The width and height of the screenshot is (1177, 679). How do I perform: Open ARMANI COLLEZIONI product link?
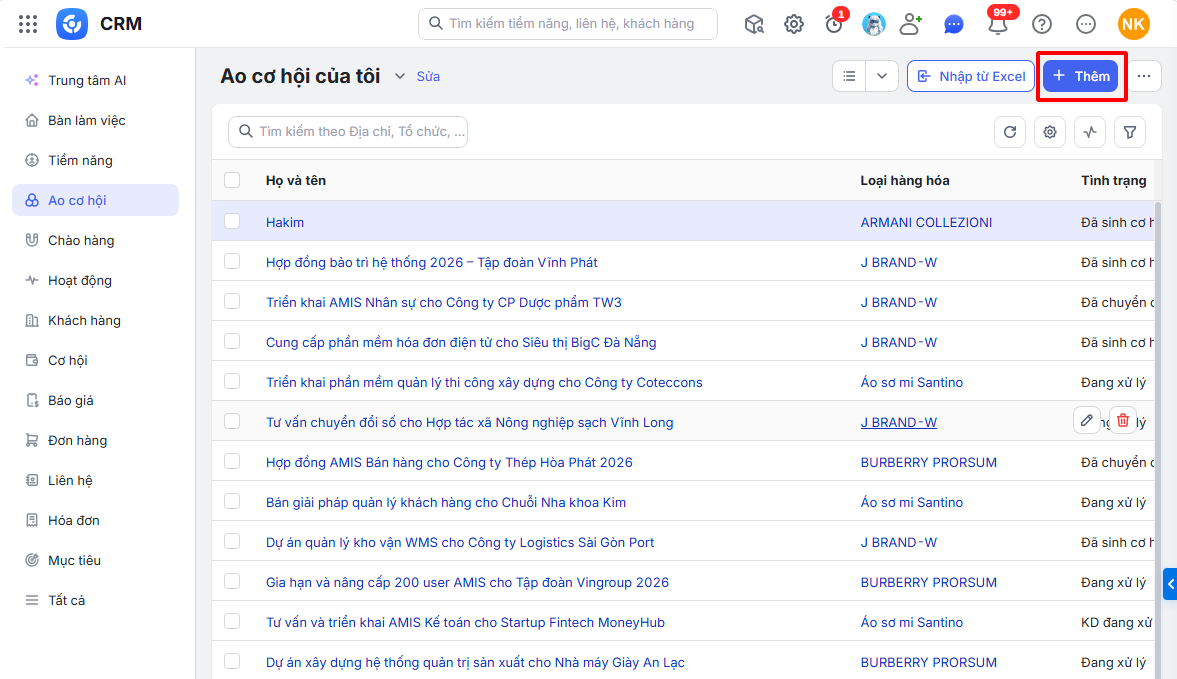click(x=926, y=222)
